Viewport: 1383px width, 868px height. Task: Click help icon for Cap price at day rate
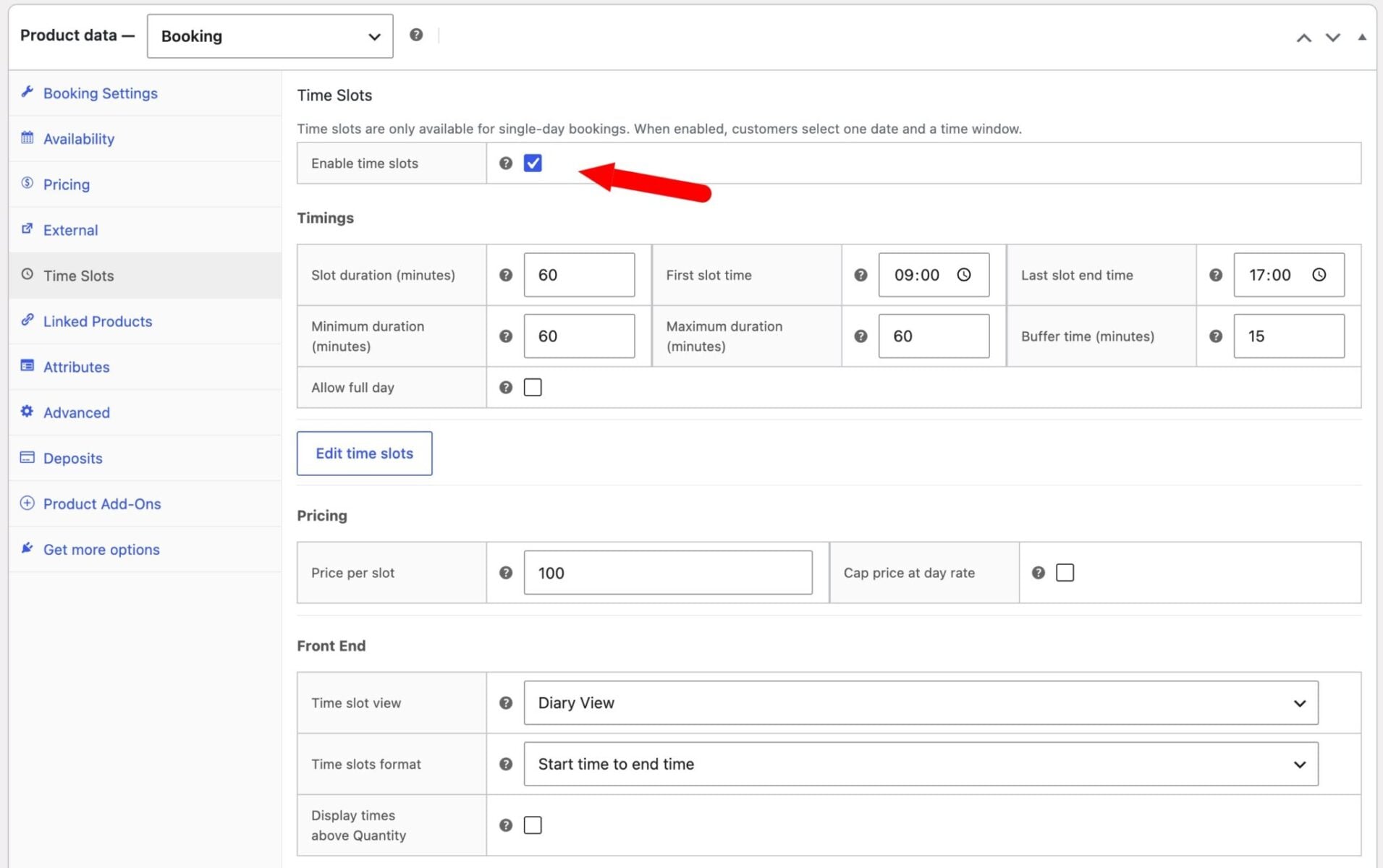(x=1039, y=573)
